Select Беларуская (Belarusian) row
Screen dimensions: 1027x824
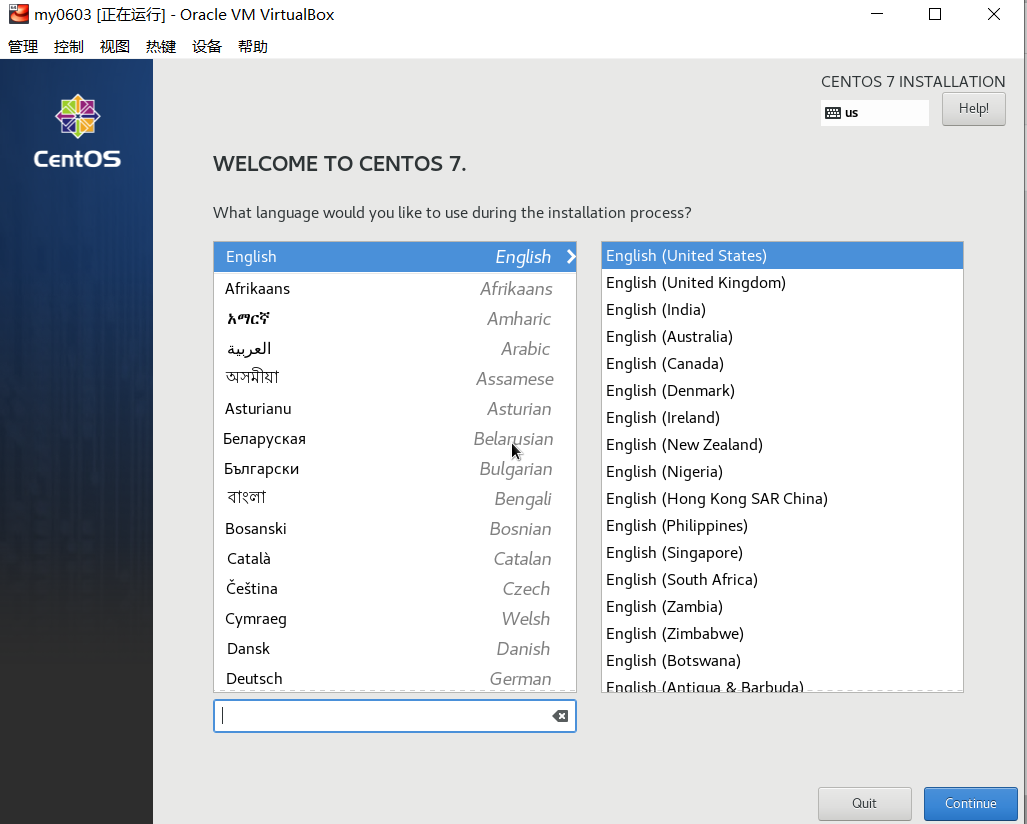(395, 439)
